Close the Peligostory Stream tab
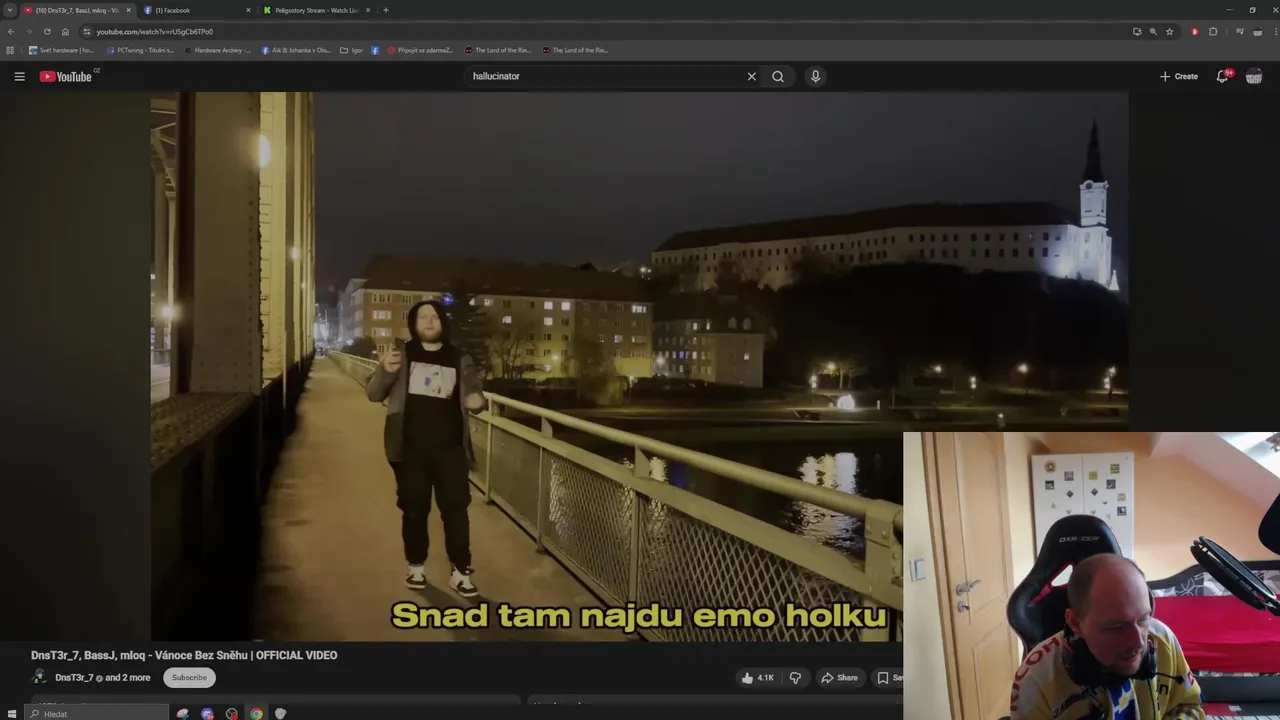The image size is (1280, 720). (x=368, y=10)
